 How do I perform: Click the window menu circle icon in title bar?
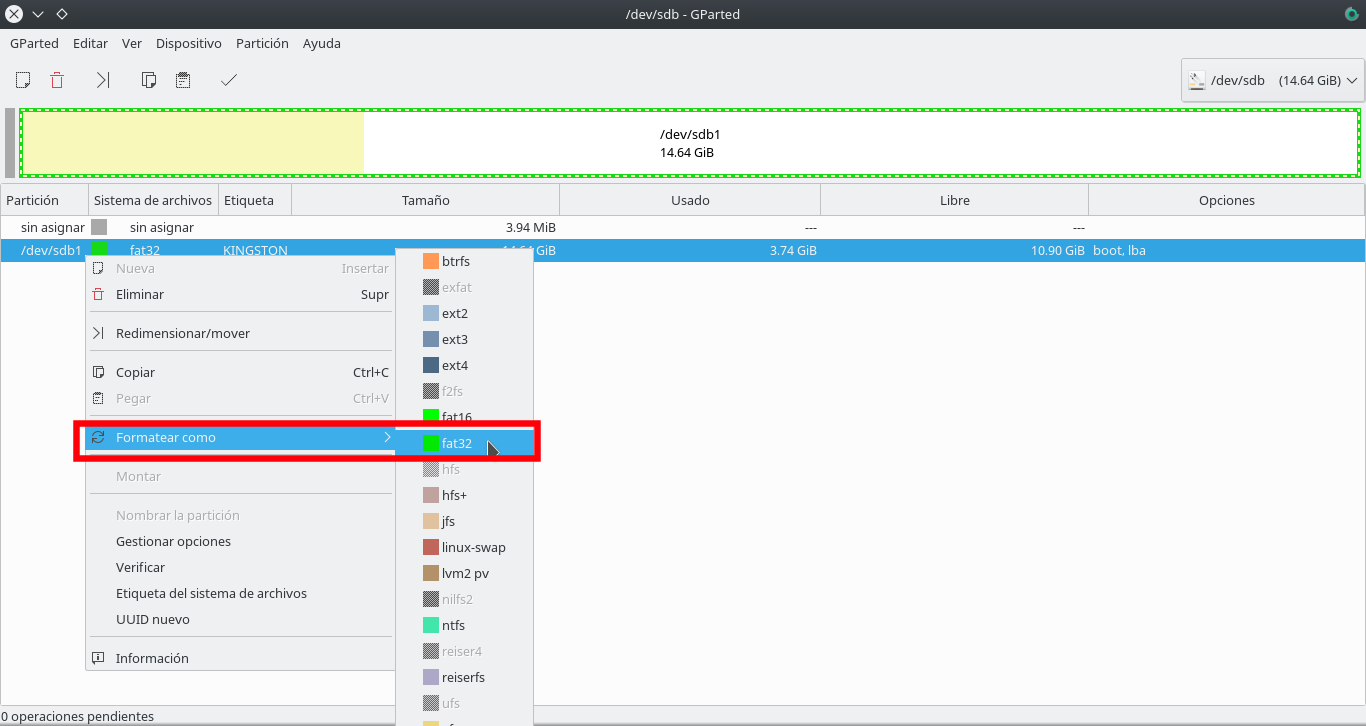pyautogui.click(x=14, y=14)
